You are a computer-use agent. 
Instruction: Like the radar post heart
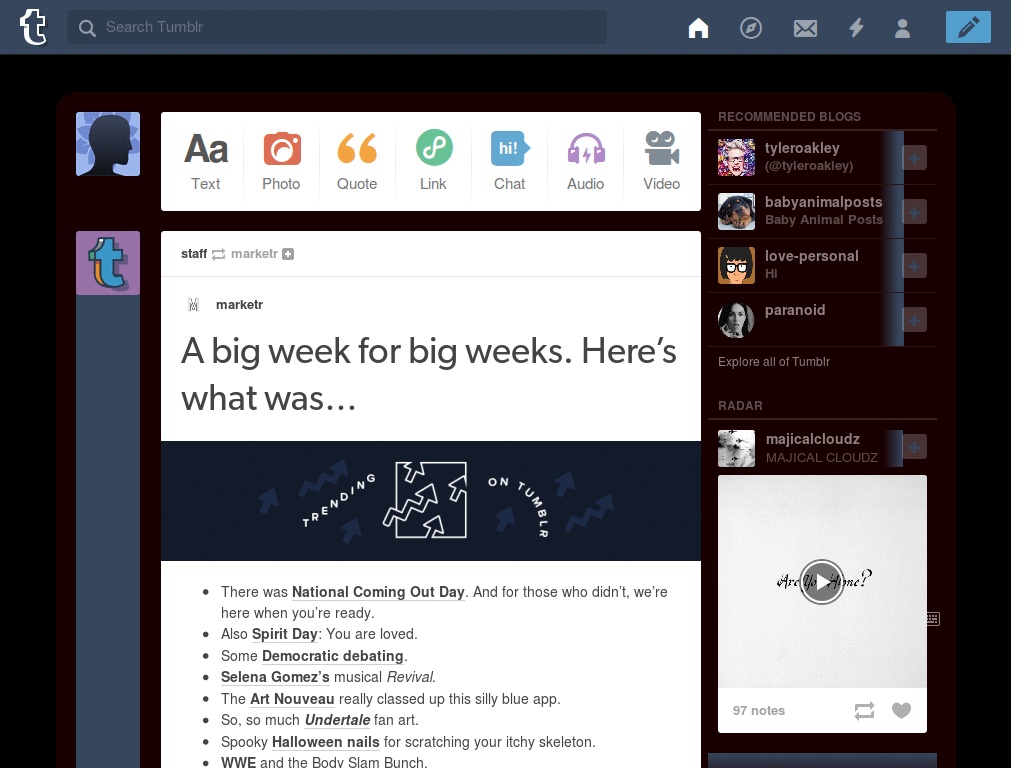tap(901, 711)
